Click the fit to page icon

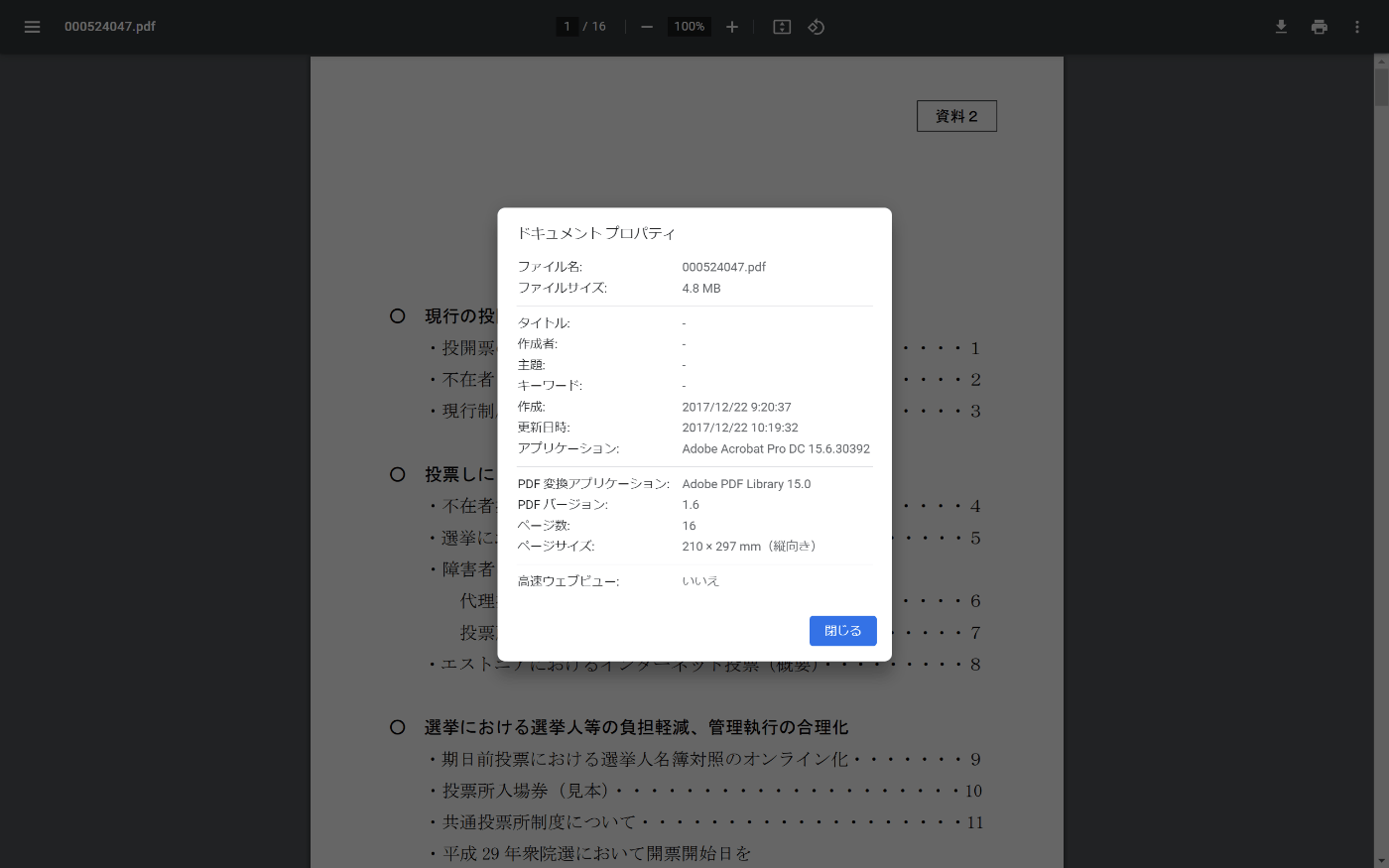point(782,27)
